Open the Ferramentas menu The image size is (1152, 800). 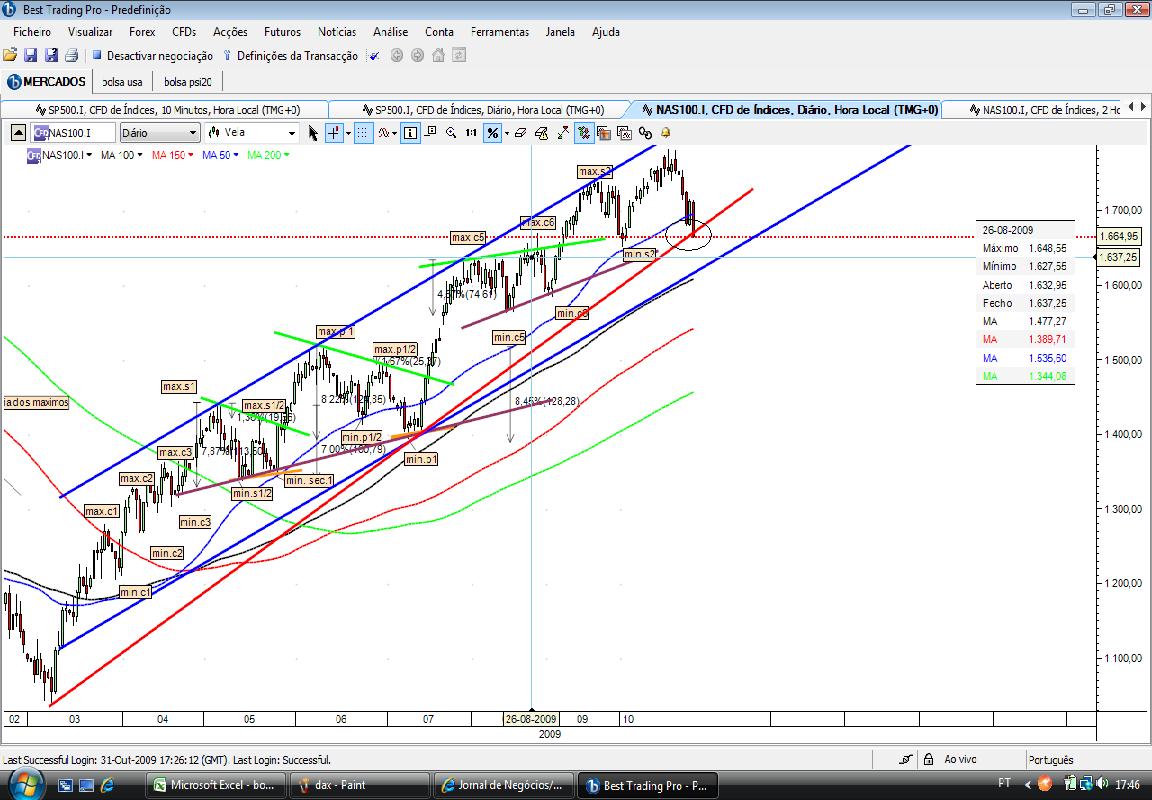click(500, 32)
